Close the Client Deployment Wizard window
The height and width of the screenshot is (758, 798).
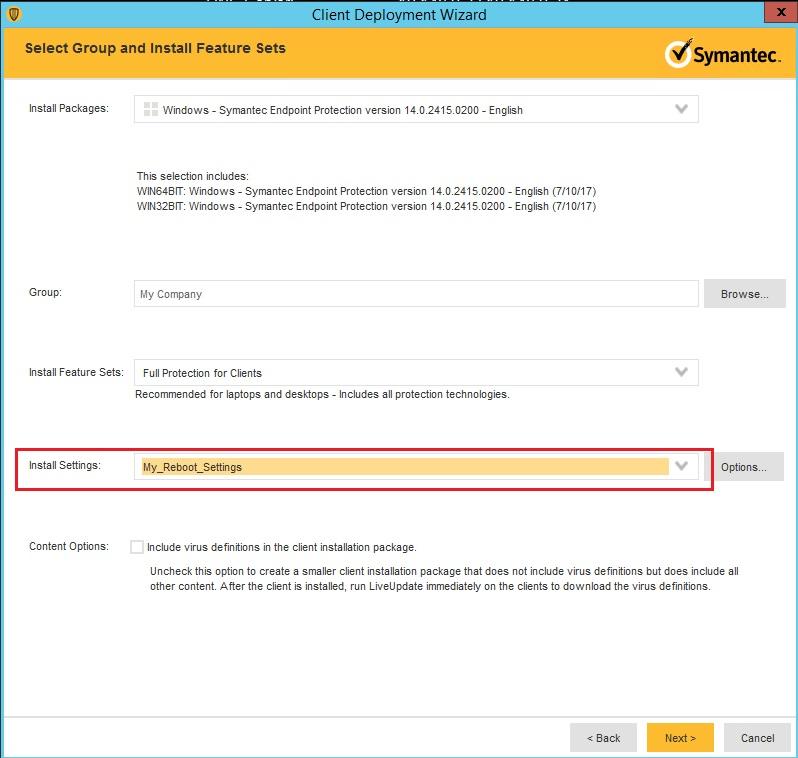click(x=781, y=12)
